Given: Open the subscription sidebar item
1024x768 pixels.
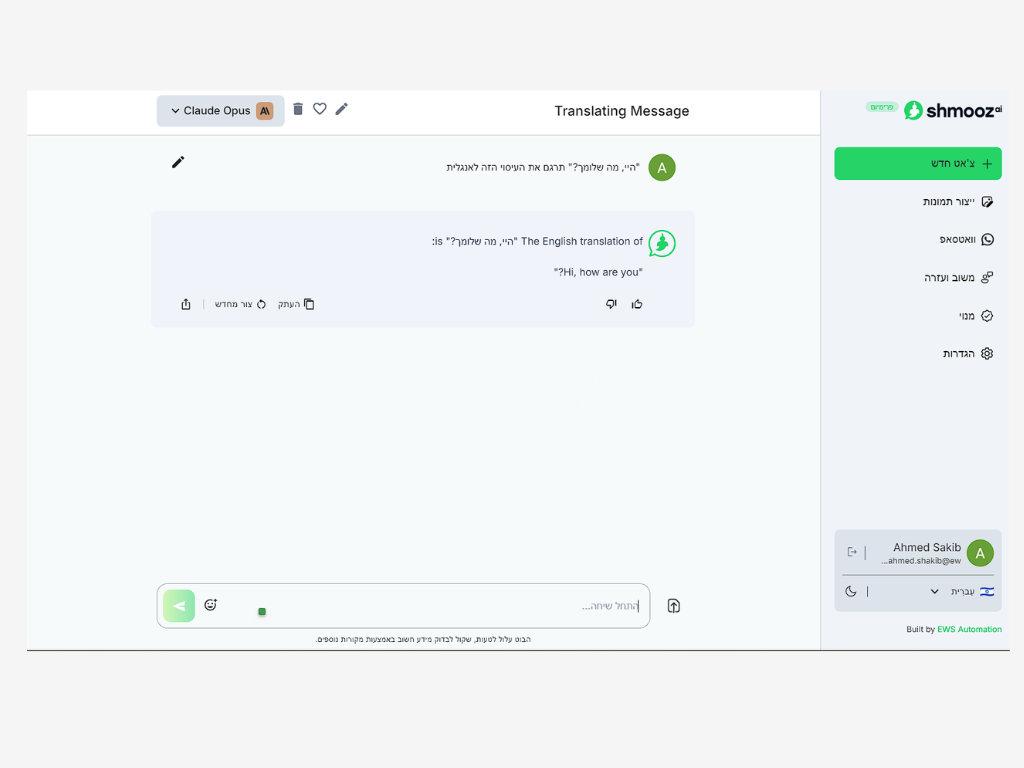Looking at the screenshot, I should point(976,316).
